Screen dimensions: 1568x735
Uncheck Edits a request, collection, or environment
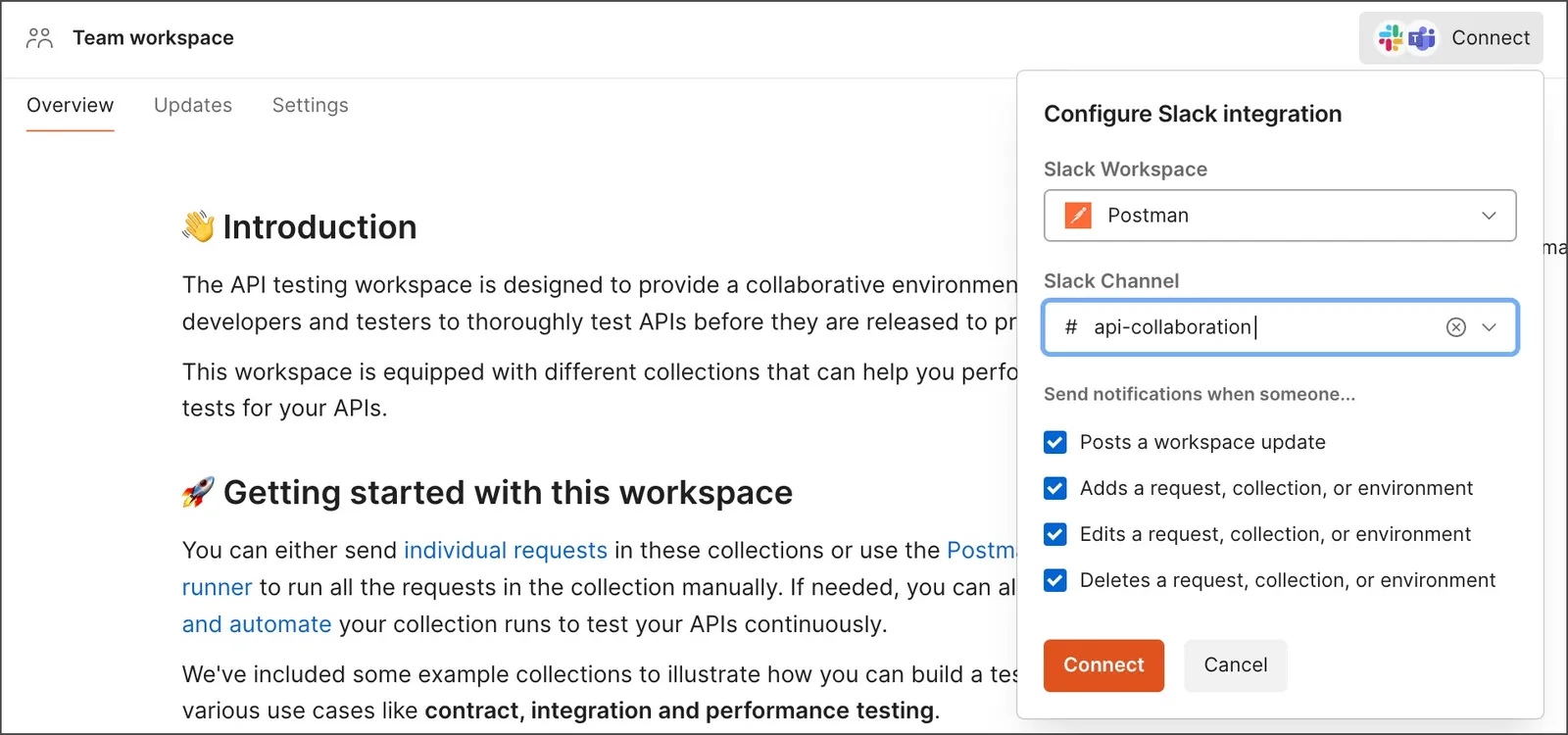[1055, 535]
